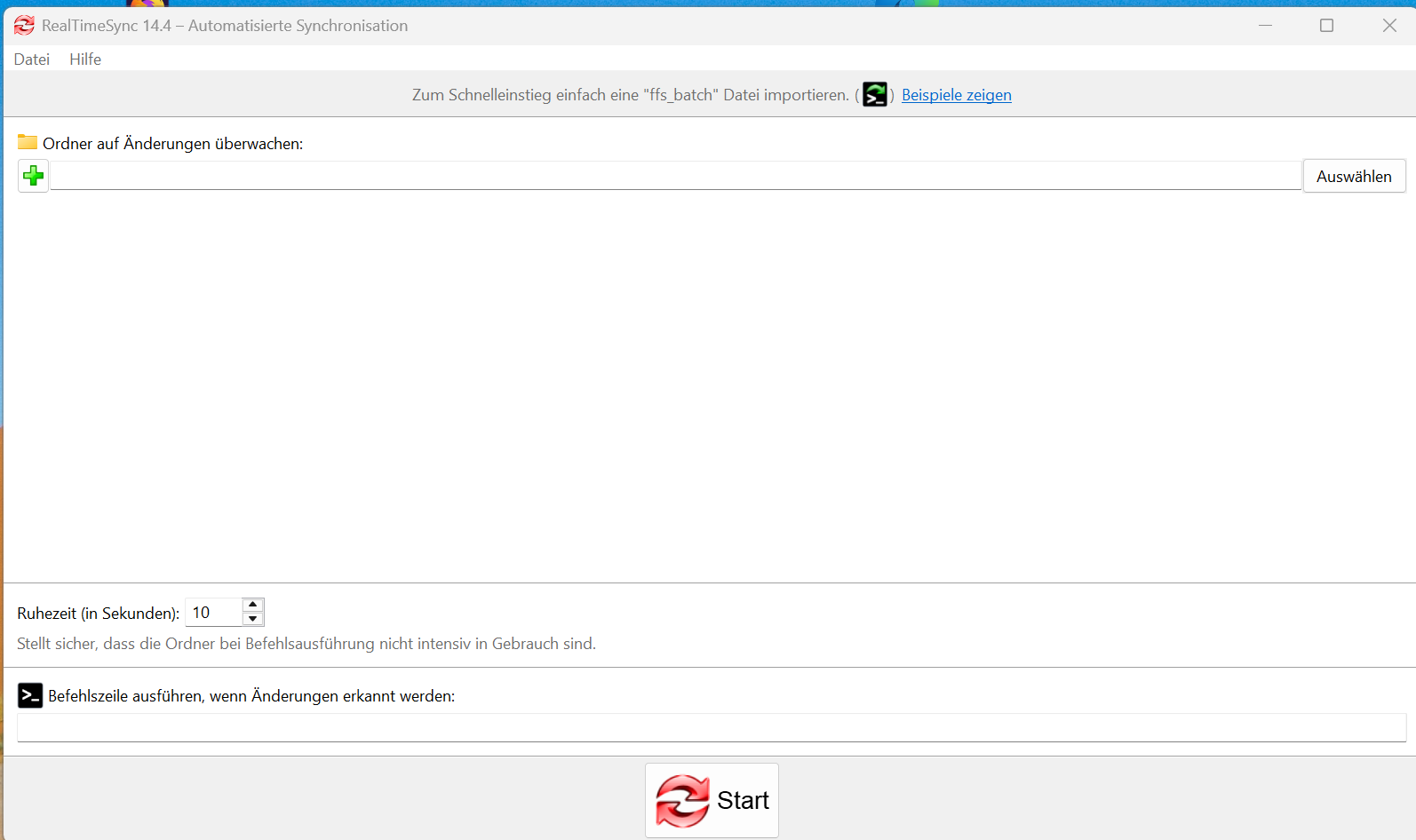Click the 'Zum Schnelleinstieg einfach eine' banner text

click(631, 95)
